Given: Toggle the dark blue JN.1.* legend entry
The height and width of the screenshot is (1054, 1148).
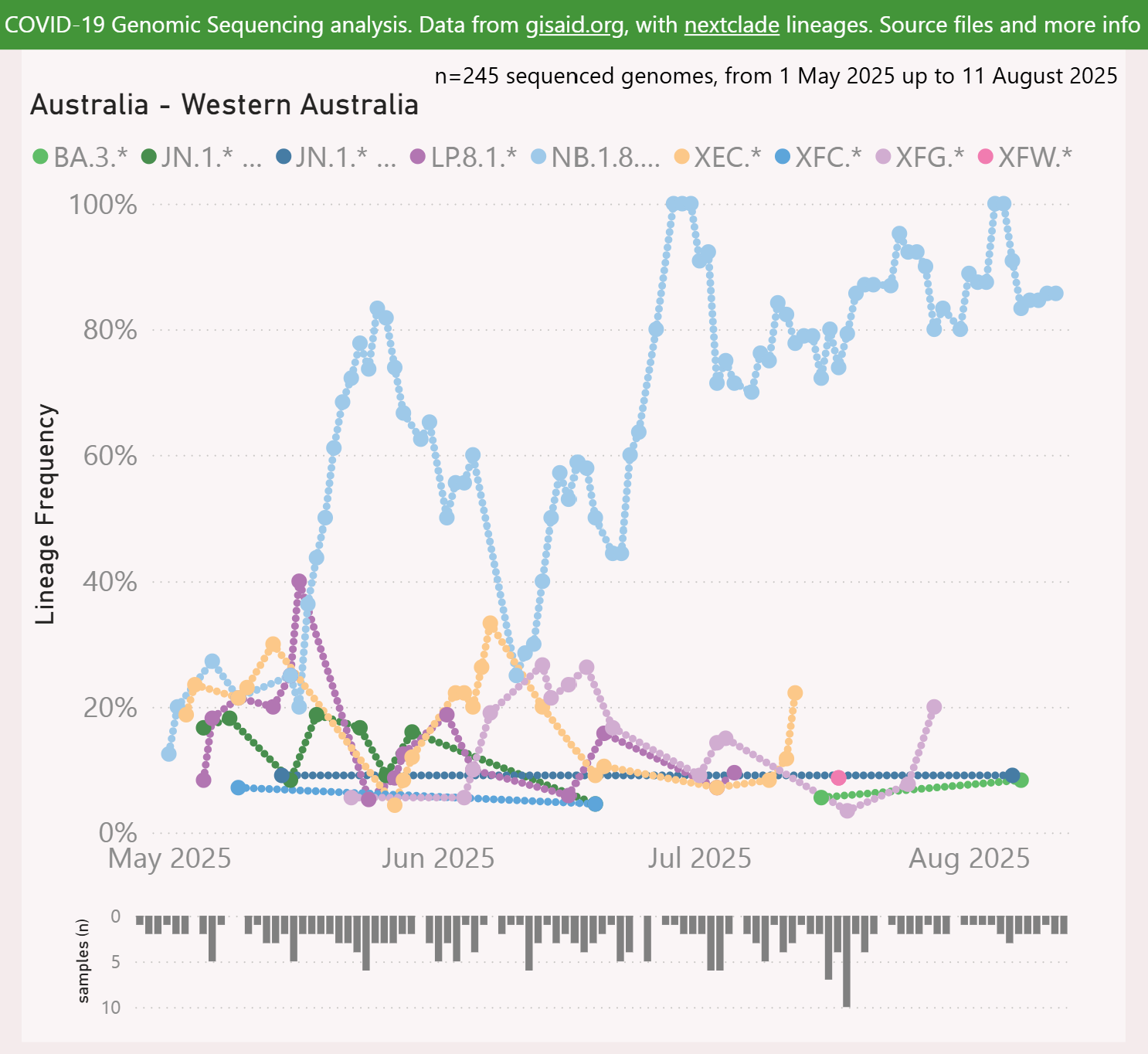Looking at the screenshot, I should coord(335,157).
